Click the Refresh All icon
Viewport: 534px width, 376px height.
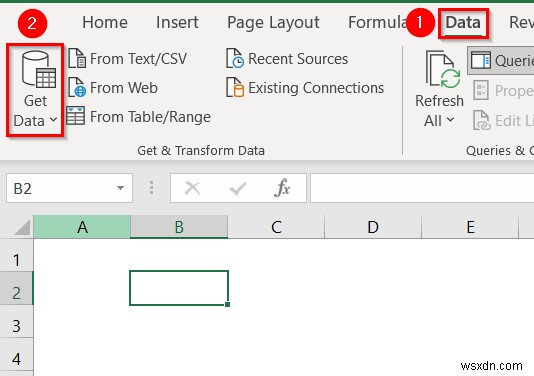click(443, 70)
